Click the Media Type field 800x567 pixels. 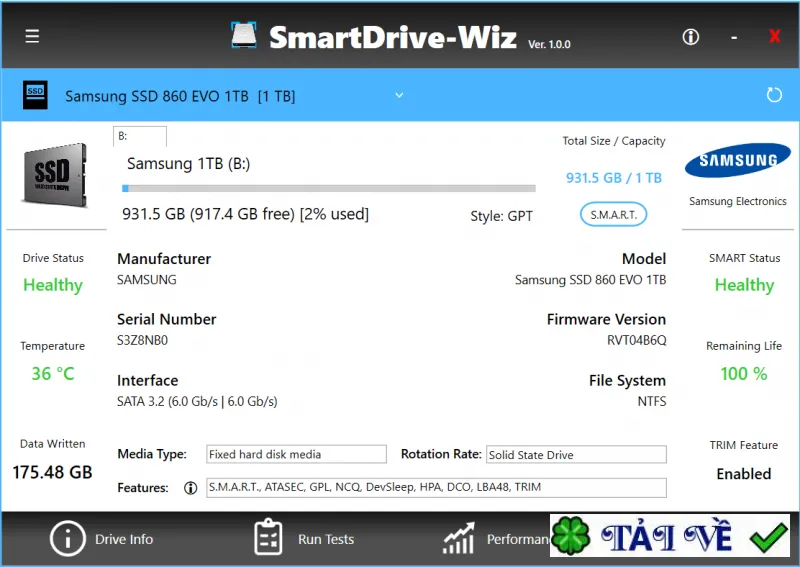[x=296, y=454]
